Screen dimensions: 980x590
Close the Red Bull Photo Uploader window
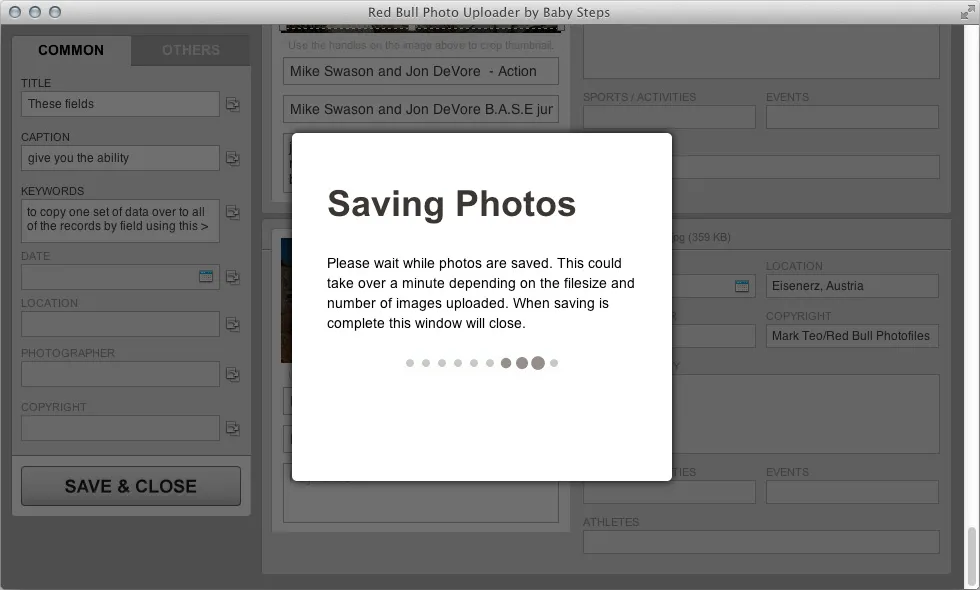click(15, 12)
